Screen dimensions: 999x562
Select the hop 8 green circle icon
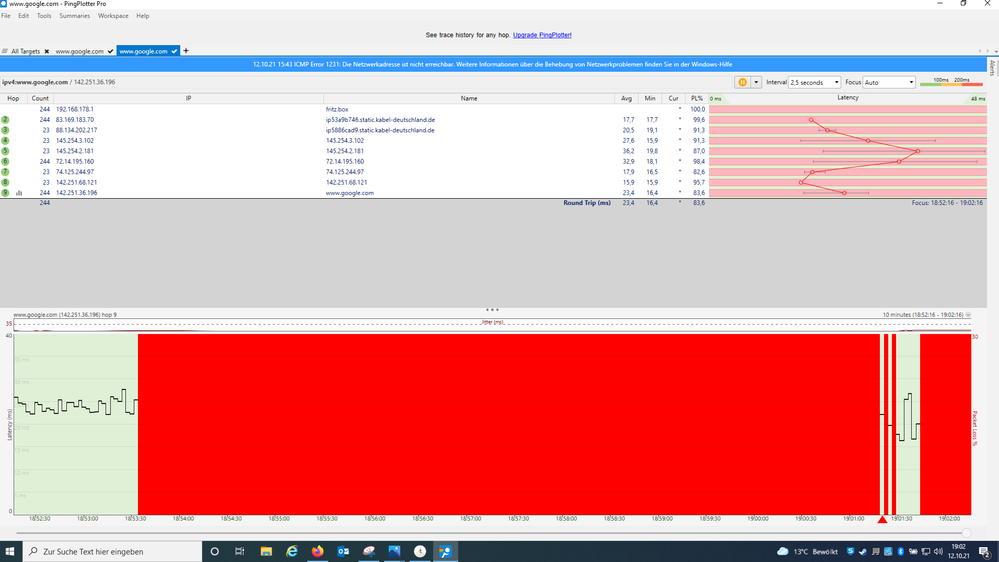(5, 182)
